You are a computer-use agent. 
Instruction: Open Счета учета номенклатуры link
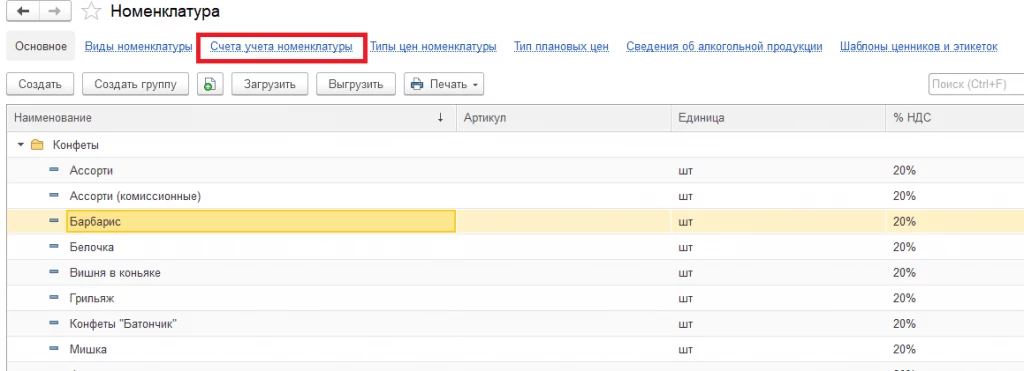point(281,46)
